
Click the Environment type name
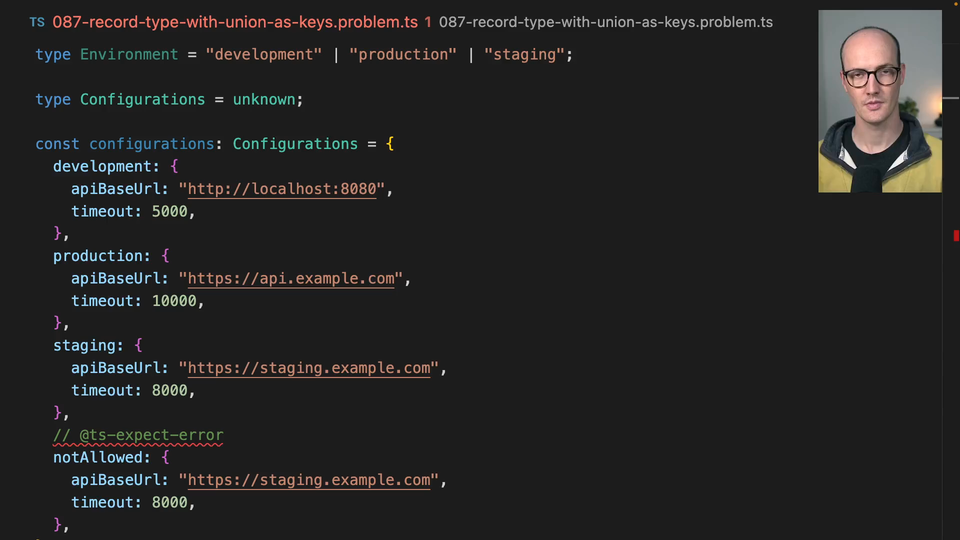pyautogui.click(x=129, y=55)
